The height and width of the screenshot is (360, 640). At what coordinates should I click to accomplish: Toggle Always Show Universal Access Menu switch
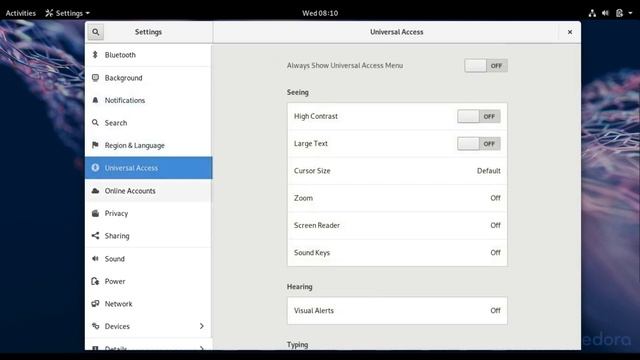(x=486, y=66)
